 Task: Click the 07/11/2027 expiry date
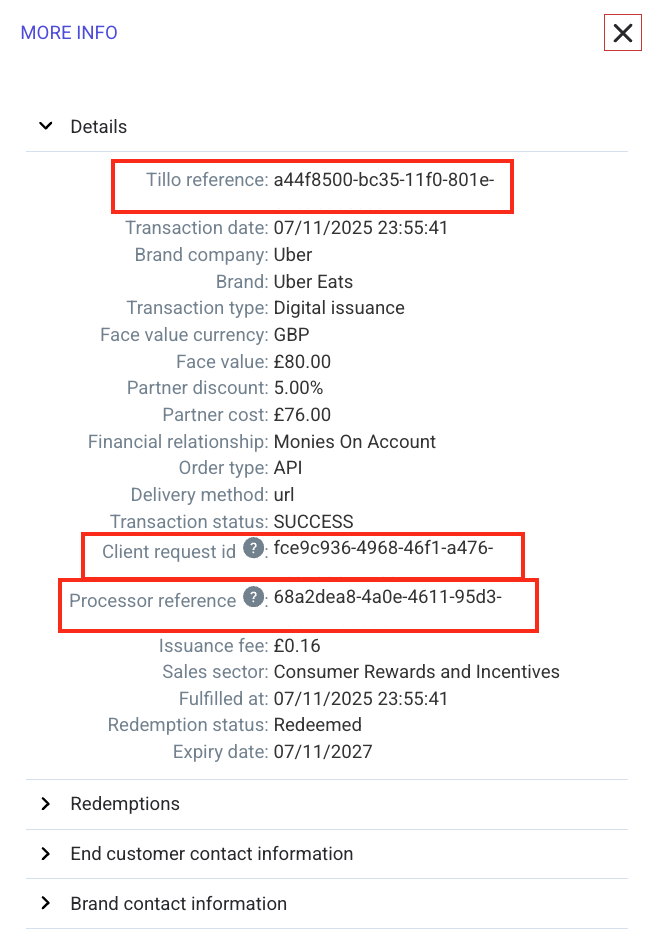pos(322,752)
